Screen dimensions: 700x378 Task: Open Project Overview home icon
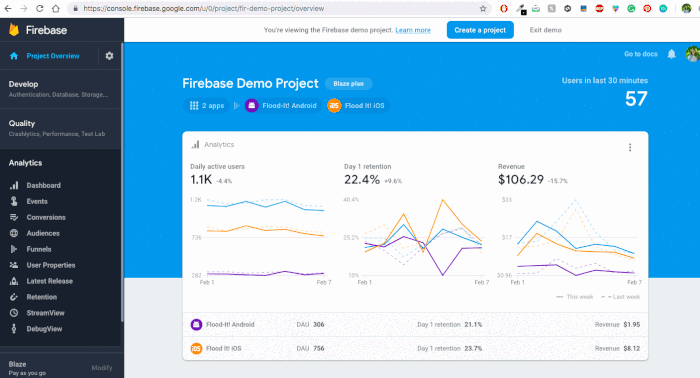[14, 56]
